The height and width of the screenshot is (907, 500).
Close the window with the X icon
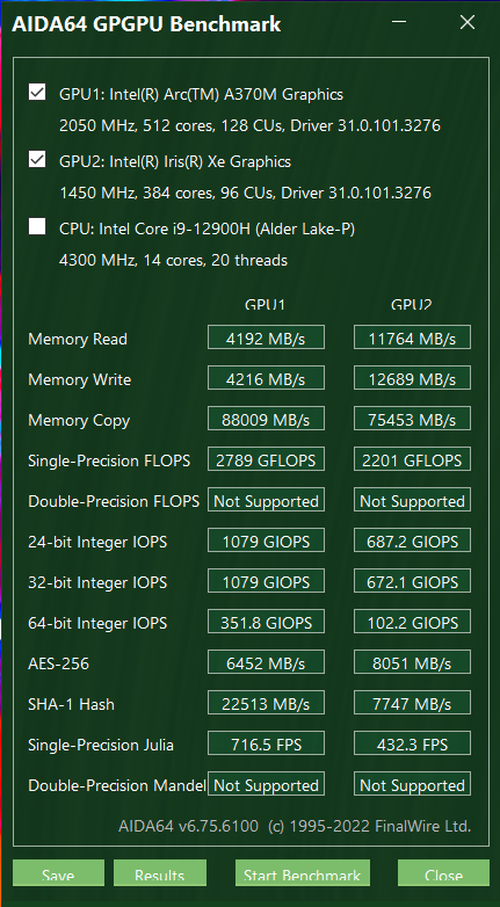pyautogui.click(x=467, y=23)
